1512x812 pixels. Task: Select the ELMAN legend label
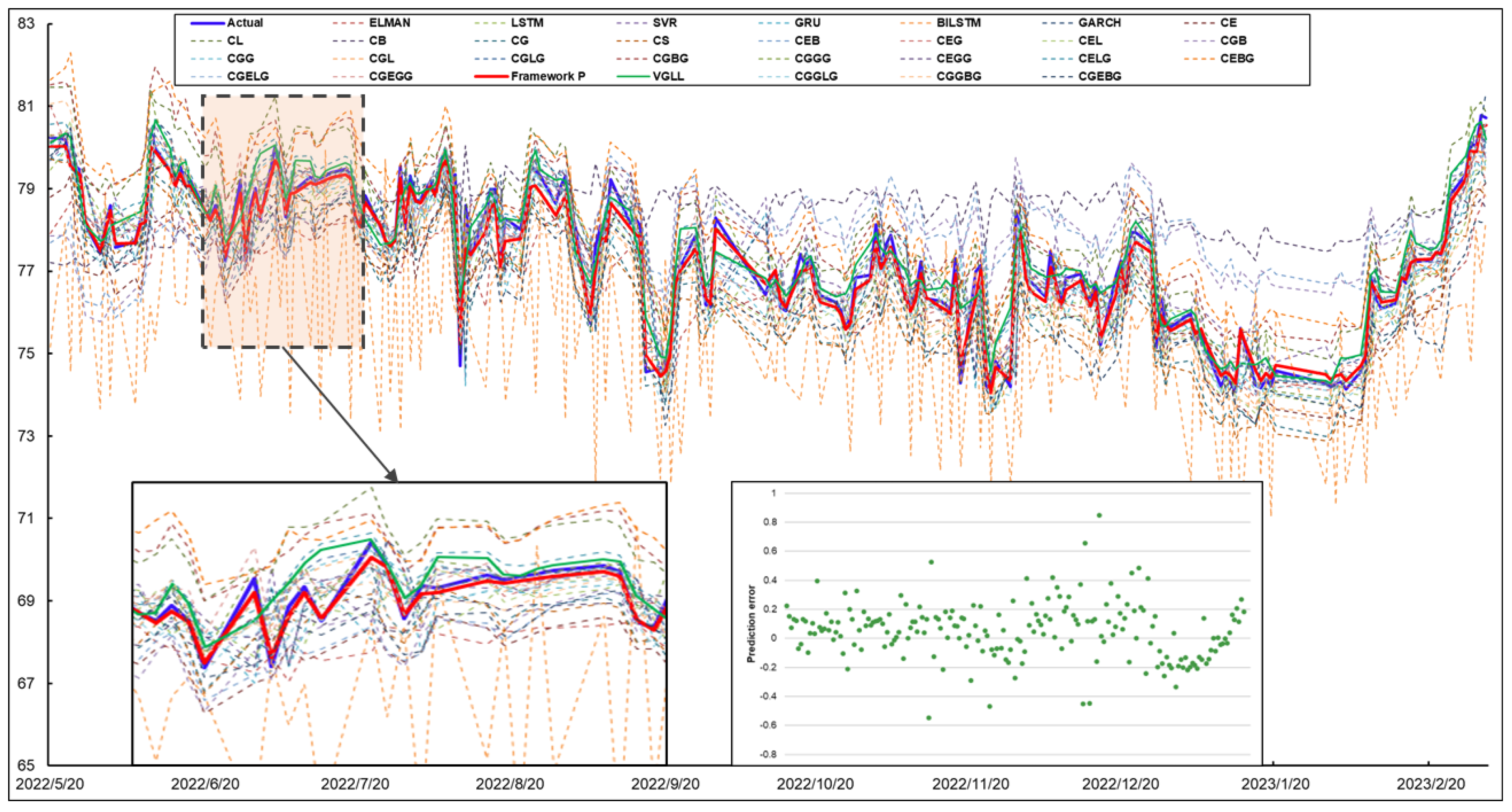pyautogui.click(x=389, y=23)
